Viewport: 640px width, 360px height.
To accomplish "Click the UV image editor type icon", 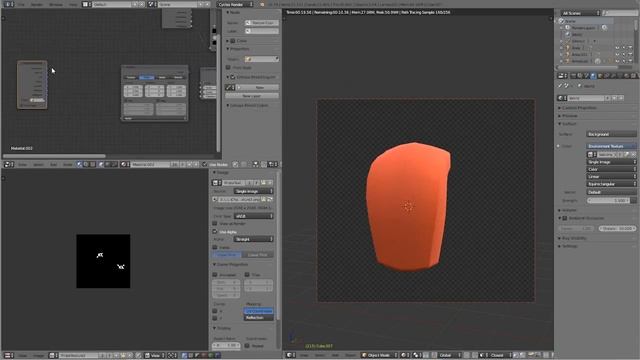I will pos(8,356).
